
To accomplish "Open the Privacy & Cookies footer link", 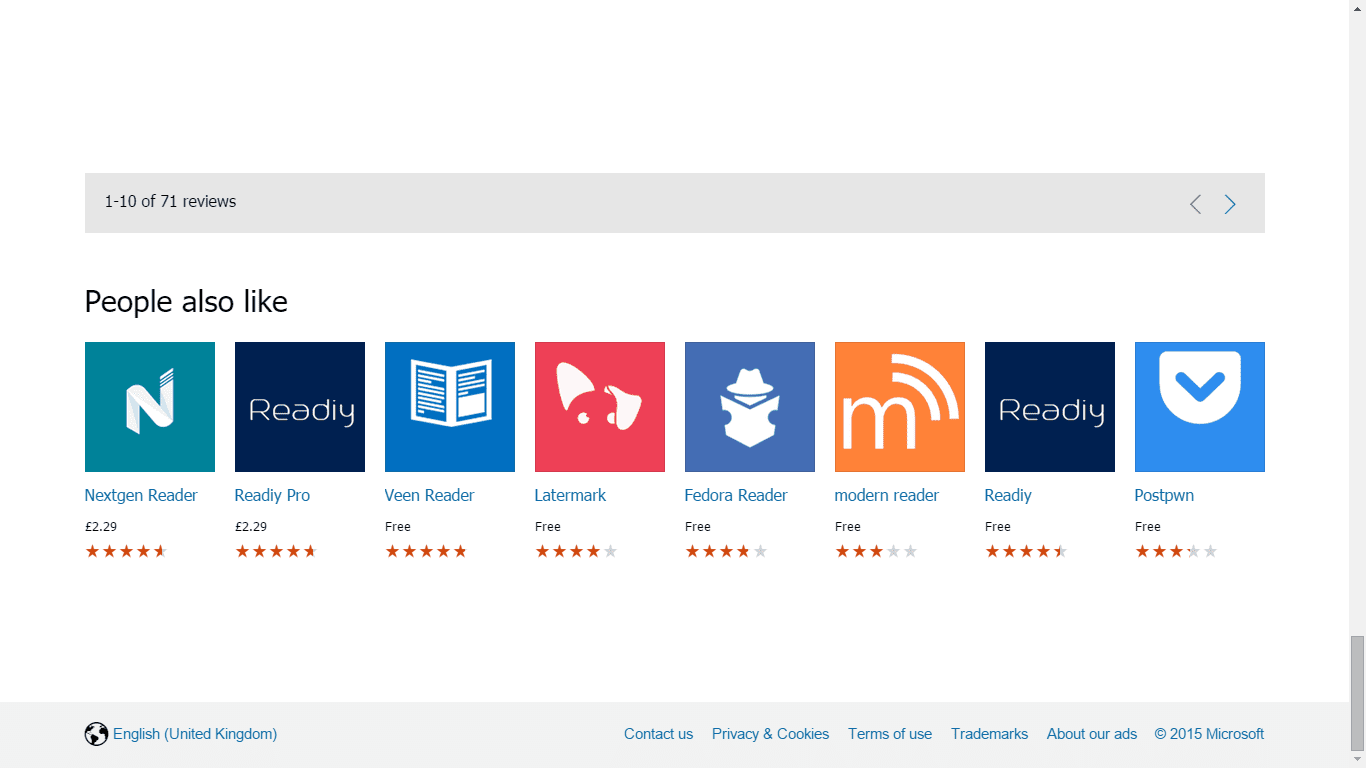I will tap(770, 734).
